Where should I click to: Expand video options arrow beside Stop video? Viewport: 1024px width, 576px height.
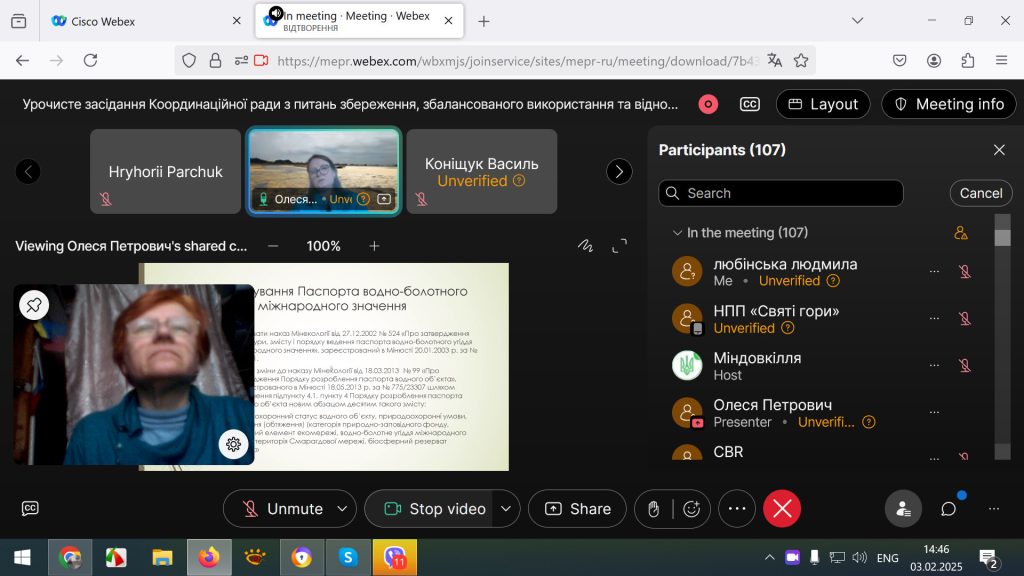click(507, 509)
